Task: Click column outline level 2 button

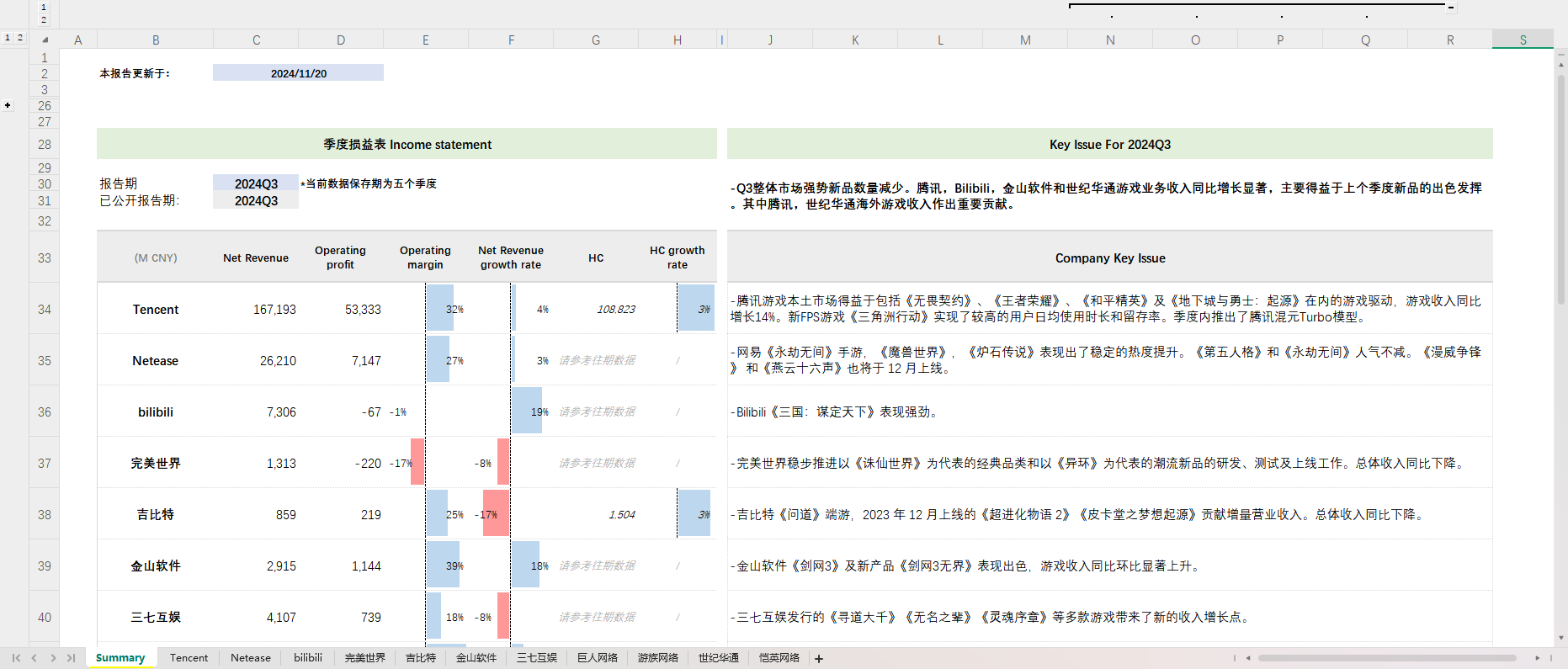Action: (44, 19)
